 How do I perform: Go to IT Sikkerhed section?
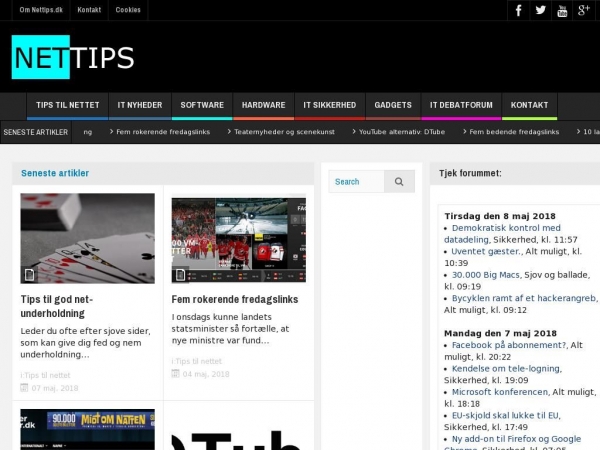(329, 105)
